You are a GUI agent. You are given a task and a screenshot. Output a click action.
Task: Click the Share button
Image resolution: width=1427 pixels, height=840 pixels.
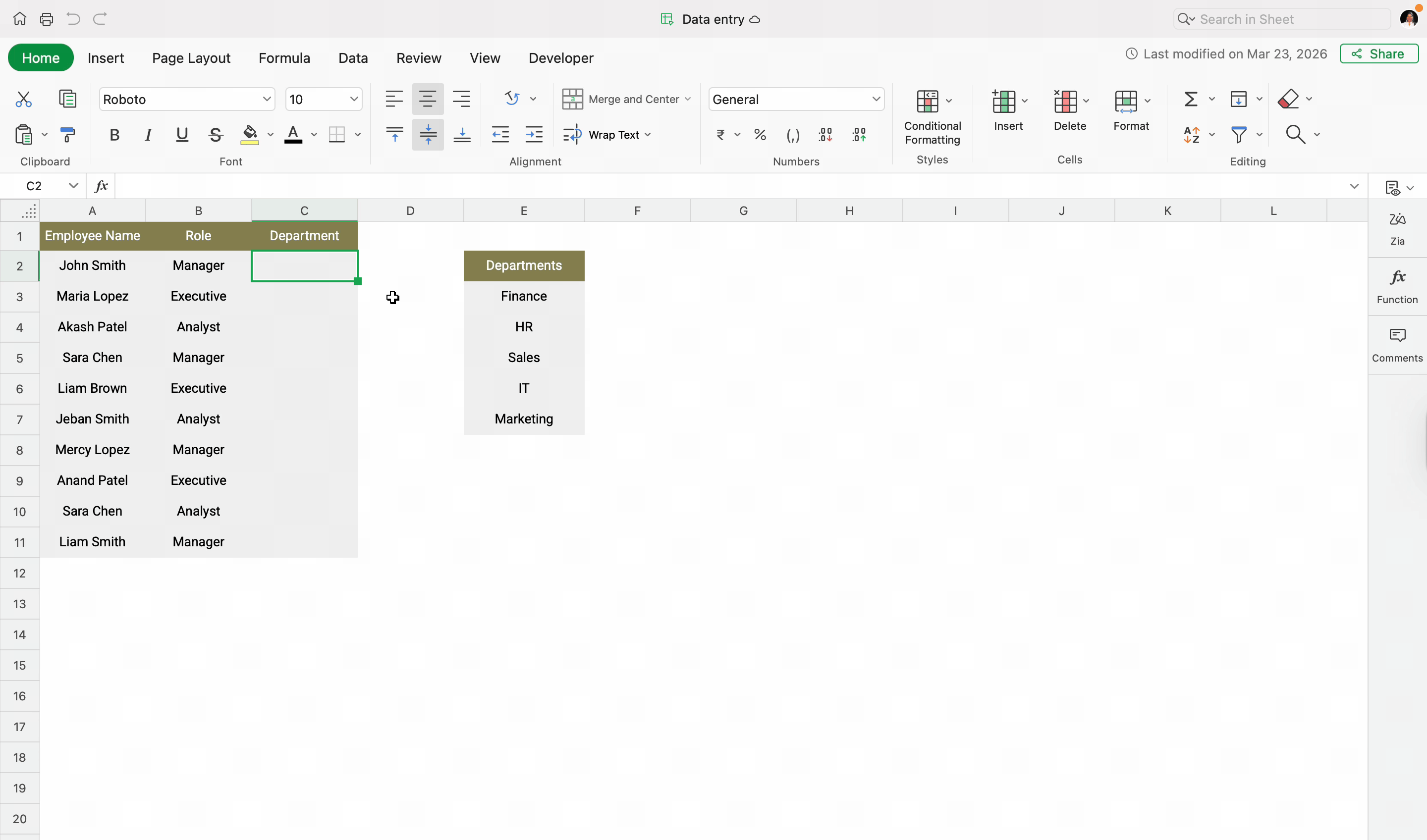click(1378, 54)
